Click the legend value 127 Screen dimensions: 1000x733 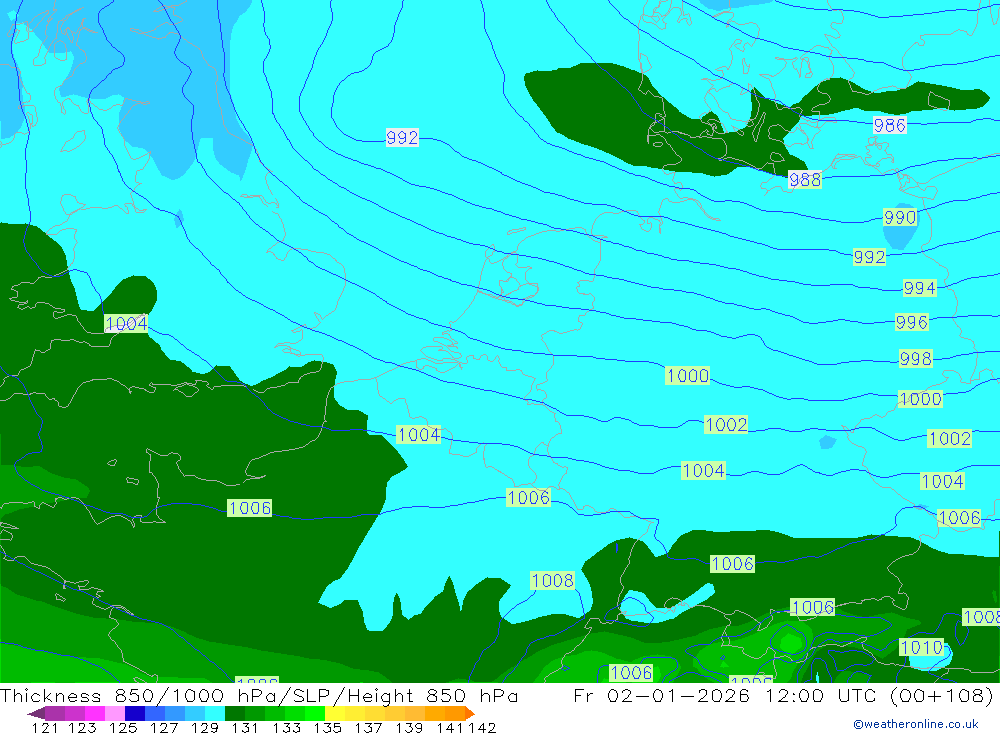pos(164,727)
